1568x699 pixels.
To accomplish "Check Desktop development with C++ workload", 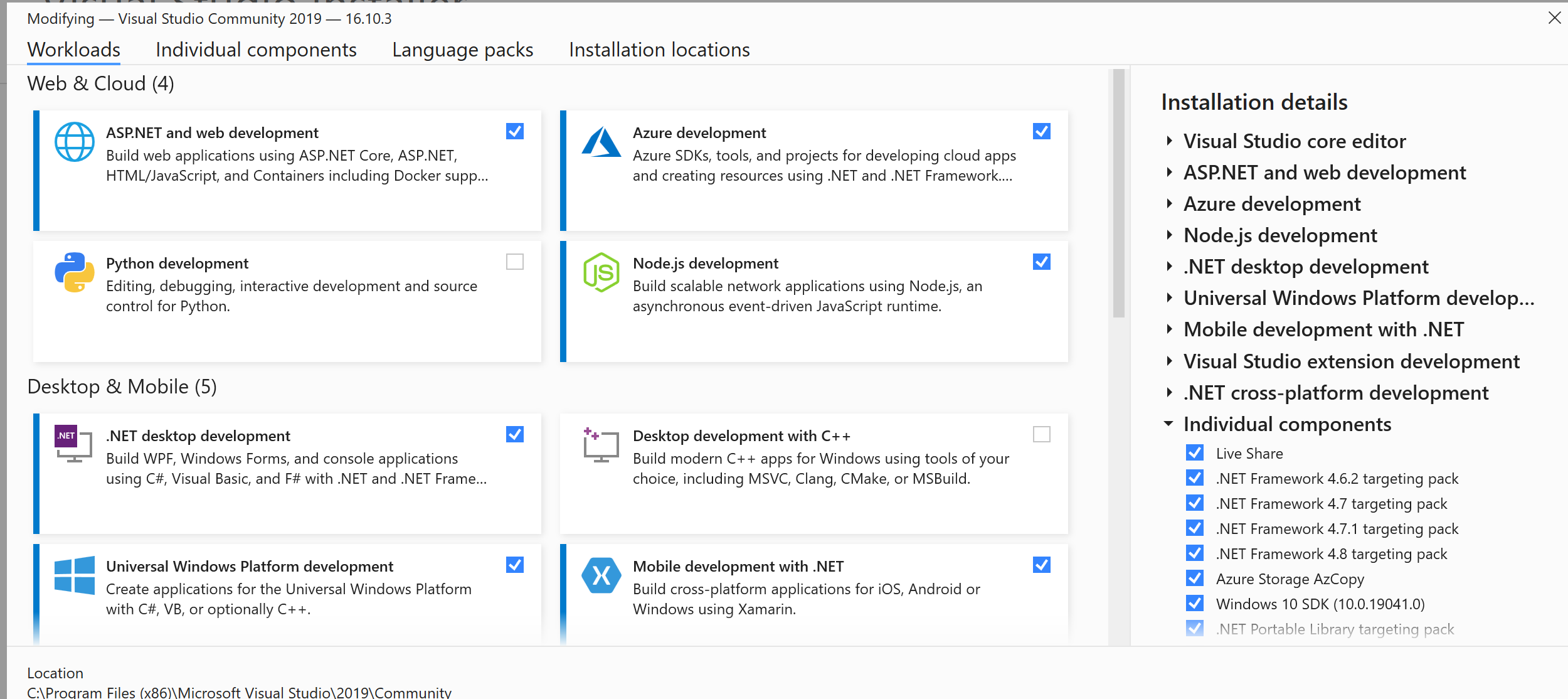I will tap(1041, 434).
